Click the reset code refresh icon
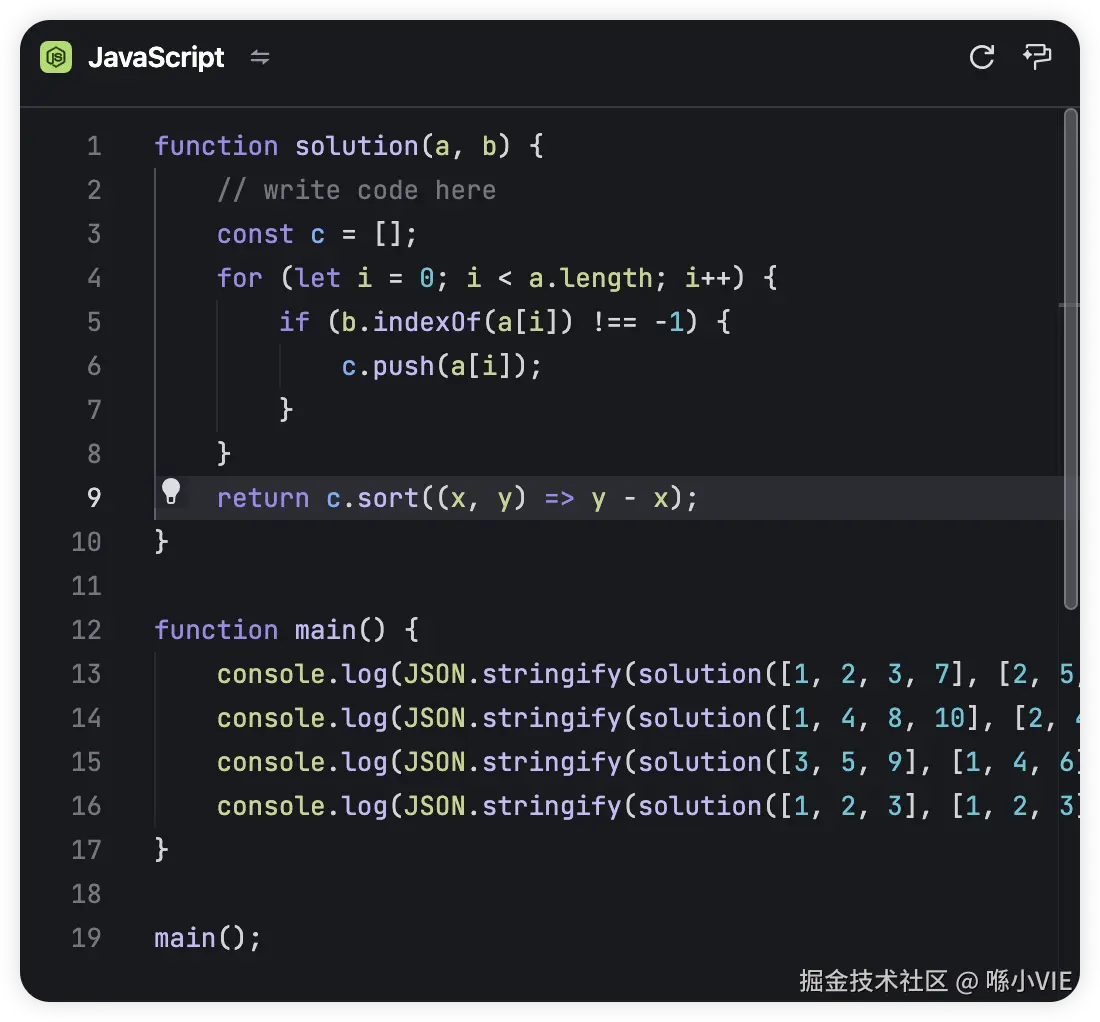The image size is (1100, 1022). click(x=981, y=57)
